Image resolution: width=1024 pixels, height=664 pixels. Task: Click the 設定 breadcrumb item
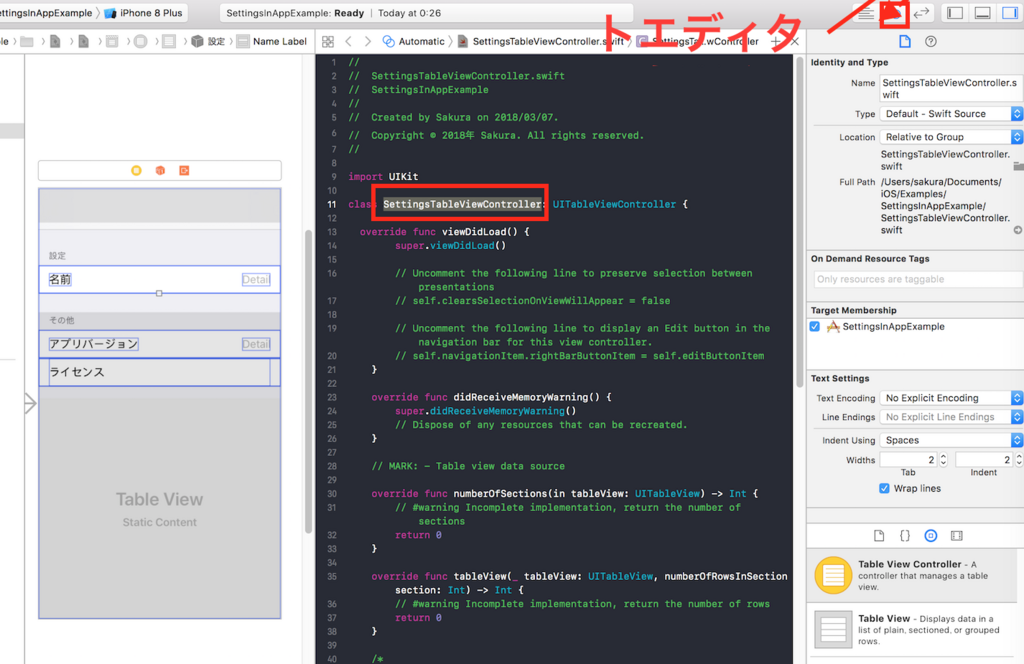click(x=208, y=41)
